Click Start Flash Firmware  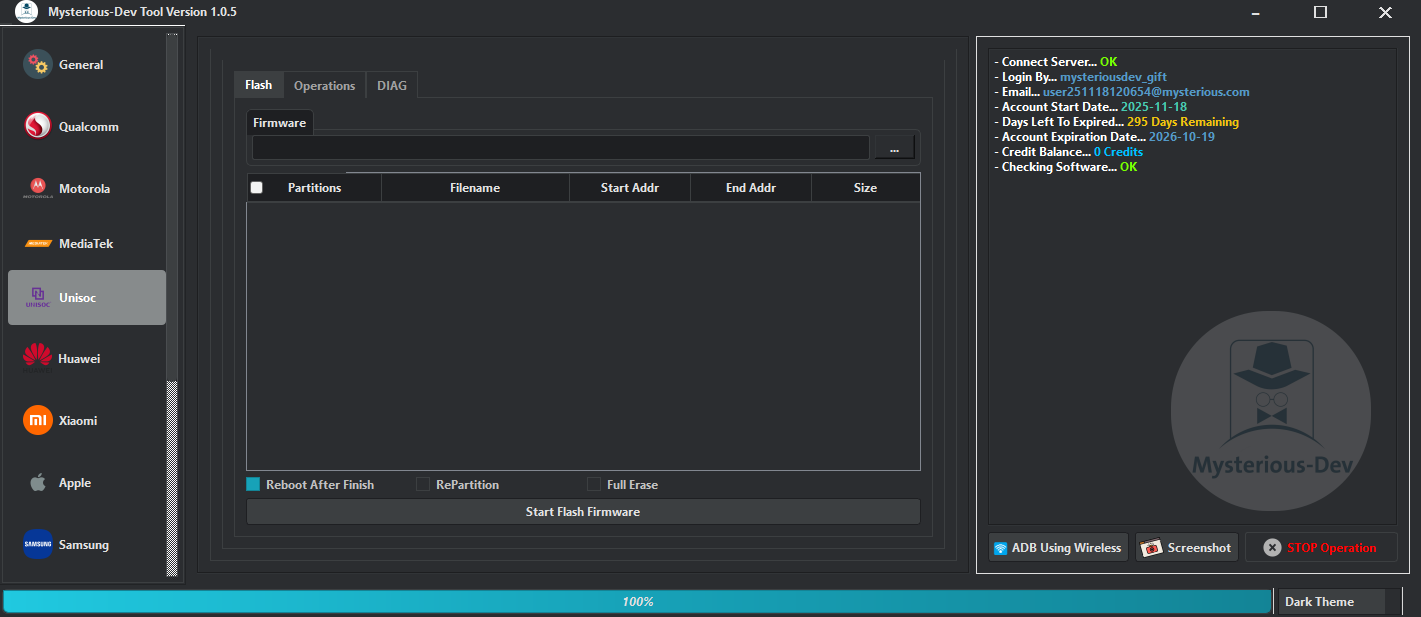(x=582, y=511)
